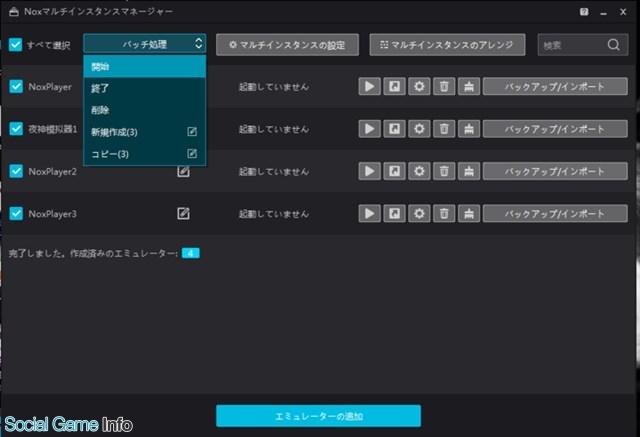
Task: Rename NoxPlayer2 using edit pencil icon
Action: (x=183, y=171)
